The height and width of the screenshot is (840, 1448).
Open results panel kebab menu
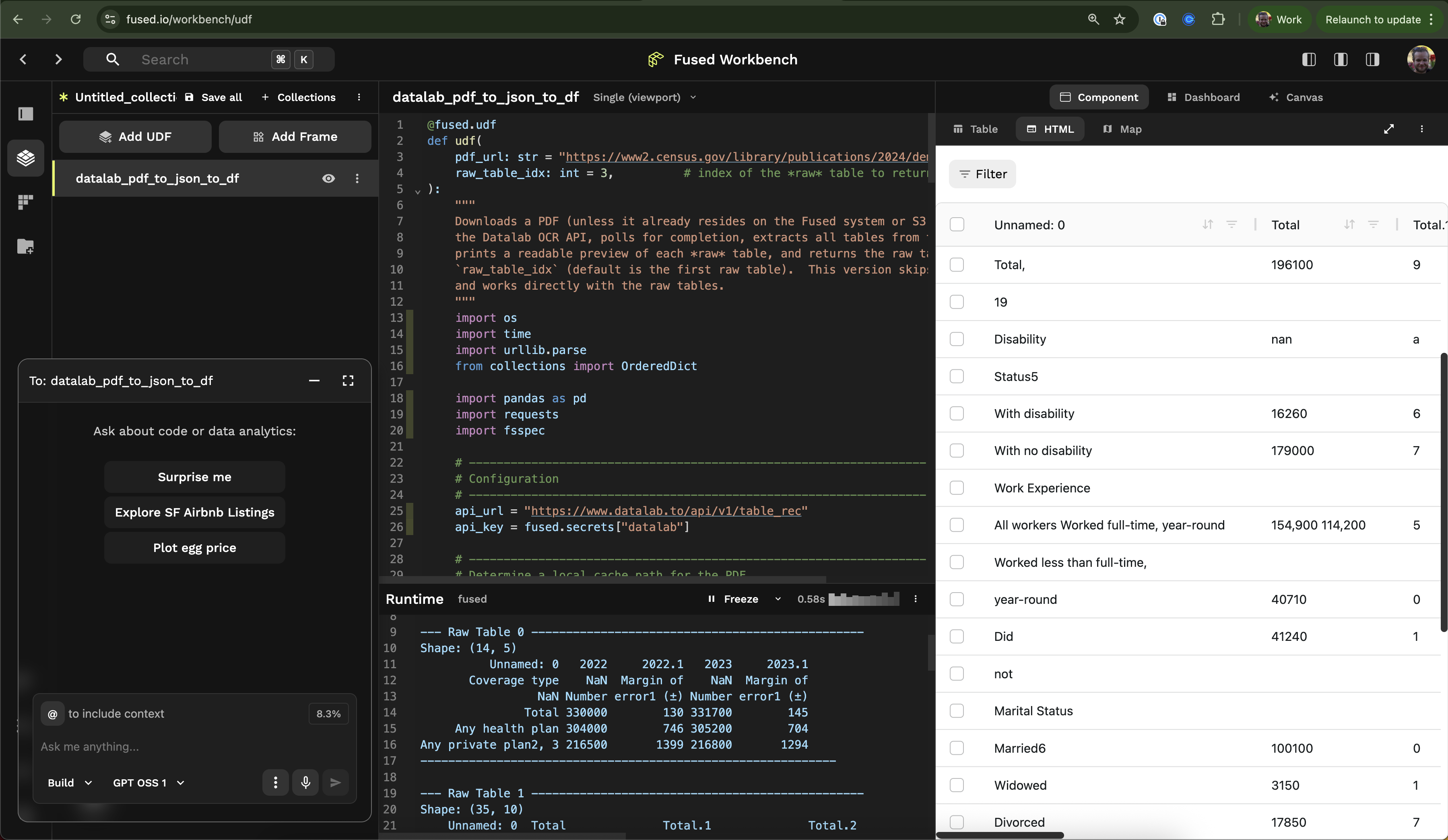[x=1421, y=129]
